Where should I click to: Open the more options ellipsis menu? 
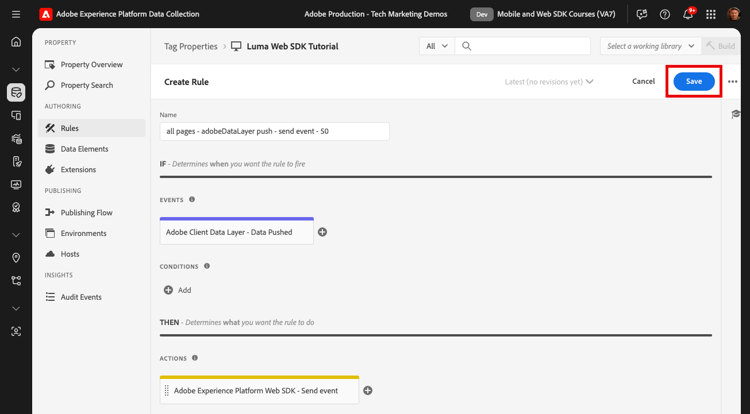[x=733, y=82]
